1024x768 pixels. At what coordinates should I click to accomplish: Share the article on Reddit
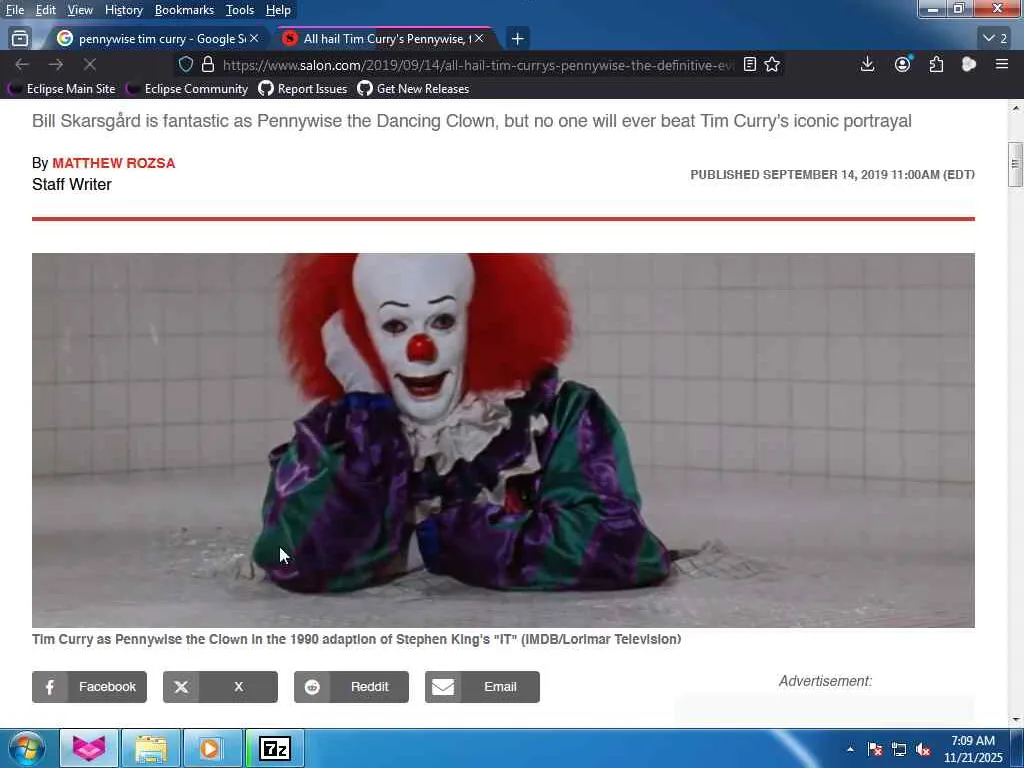coord(351,687)
